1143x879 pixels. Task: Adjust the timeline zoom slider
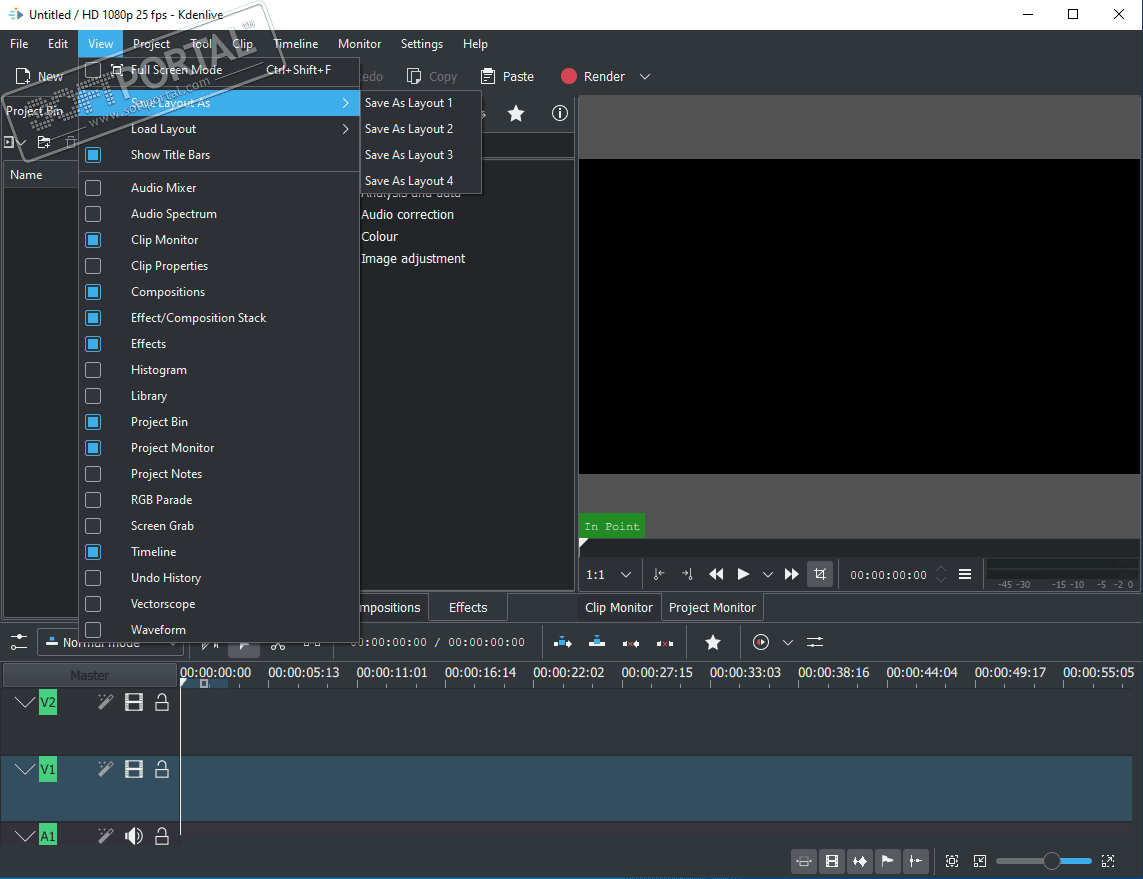pos(1051,862)
